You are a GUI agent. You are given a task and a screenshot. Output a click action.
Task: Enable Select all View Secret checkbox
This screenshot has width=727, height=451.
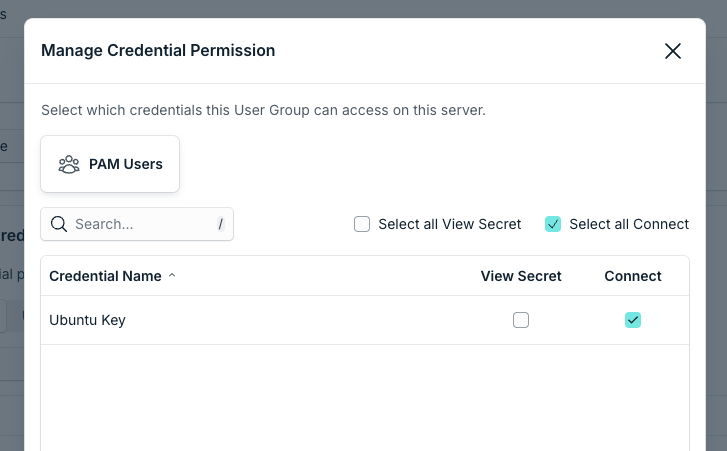point(362,224)
